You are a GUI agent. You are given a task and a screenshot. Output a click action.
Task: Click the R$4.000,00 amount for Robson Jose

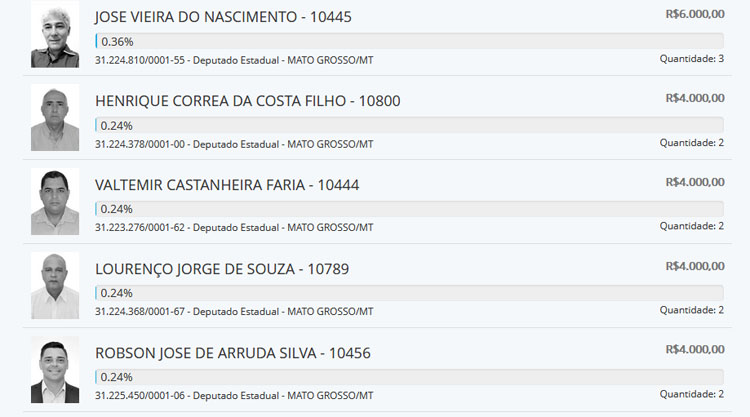click(x=694, y=350)
